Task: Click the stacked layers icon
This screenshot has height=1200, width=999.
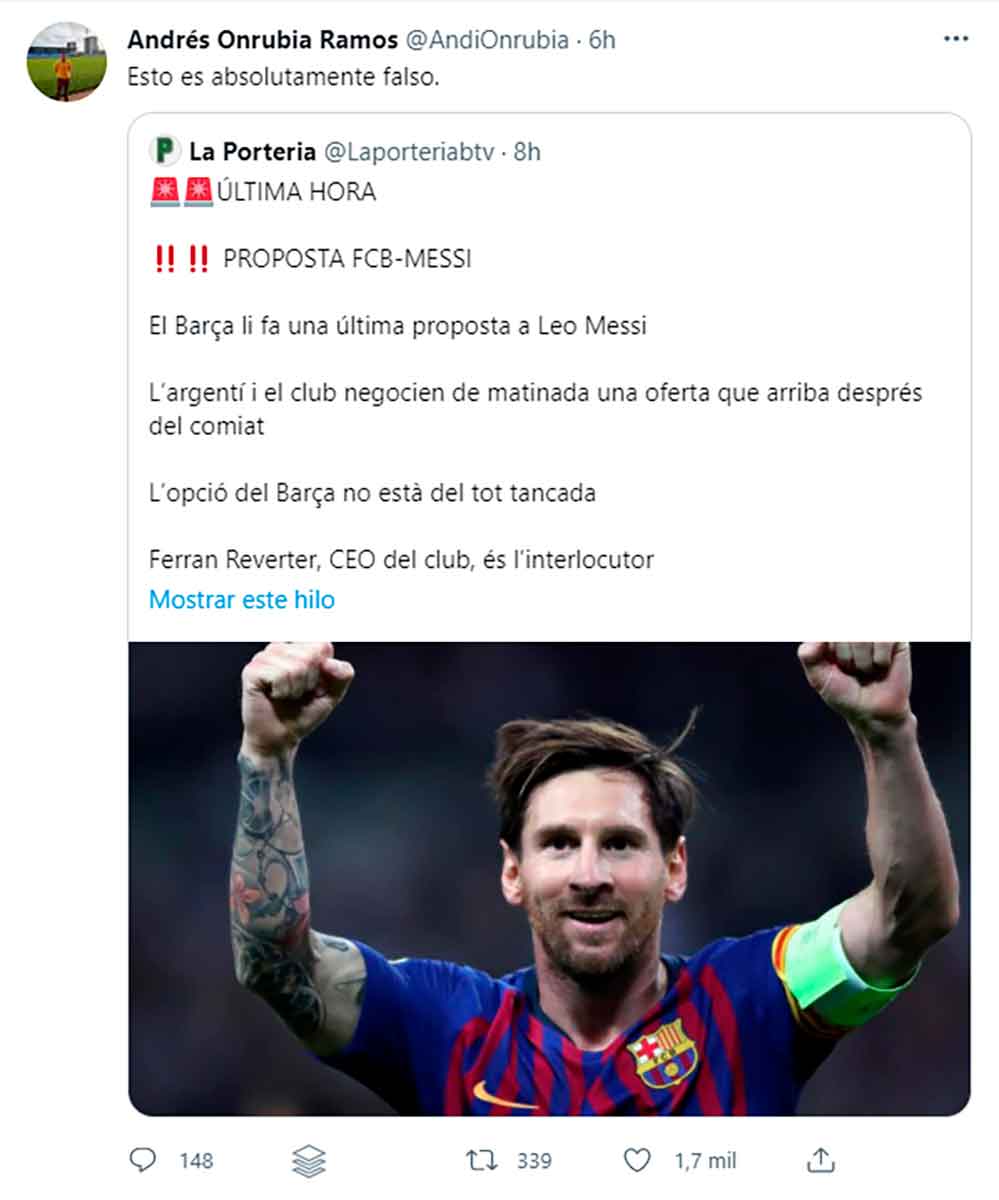Action: (308, 1160)
